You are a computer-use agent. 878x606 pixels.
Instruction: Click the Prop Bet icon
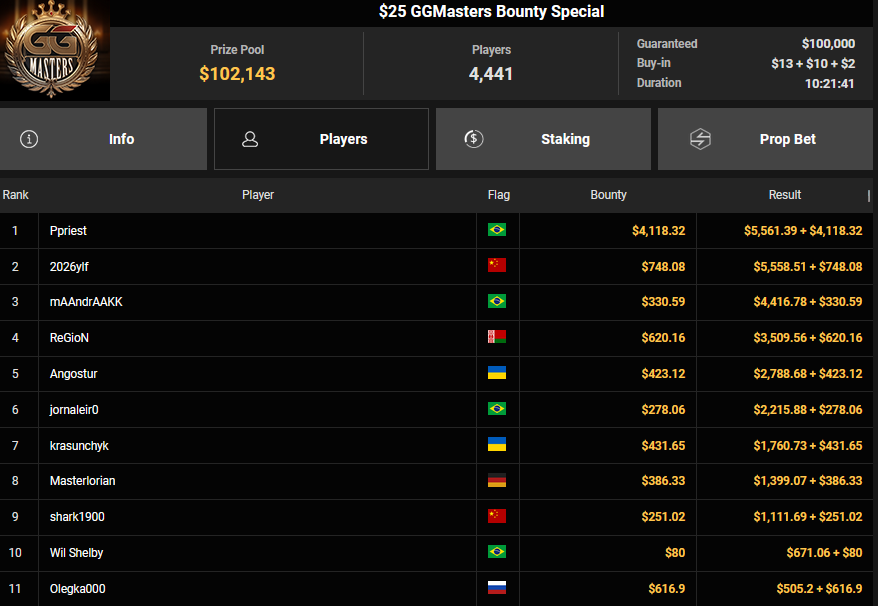(700, 139)
